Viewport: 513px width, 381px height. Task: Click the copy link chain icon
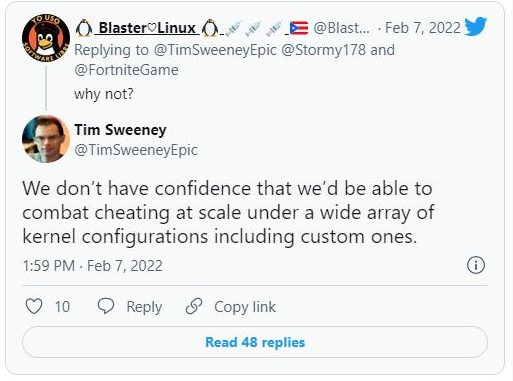click(x=194, y=306)
